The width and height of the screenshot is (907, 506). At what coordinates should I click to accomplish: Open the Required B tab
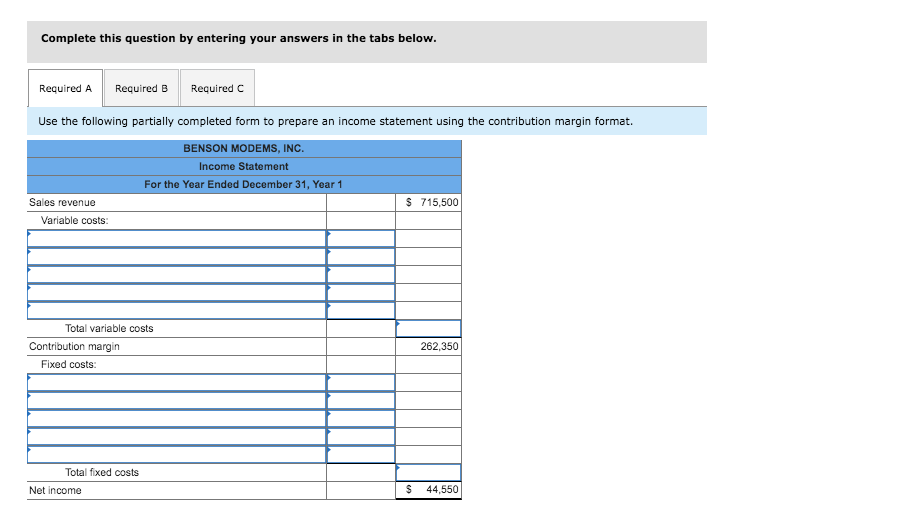click(142, 88)
